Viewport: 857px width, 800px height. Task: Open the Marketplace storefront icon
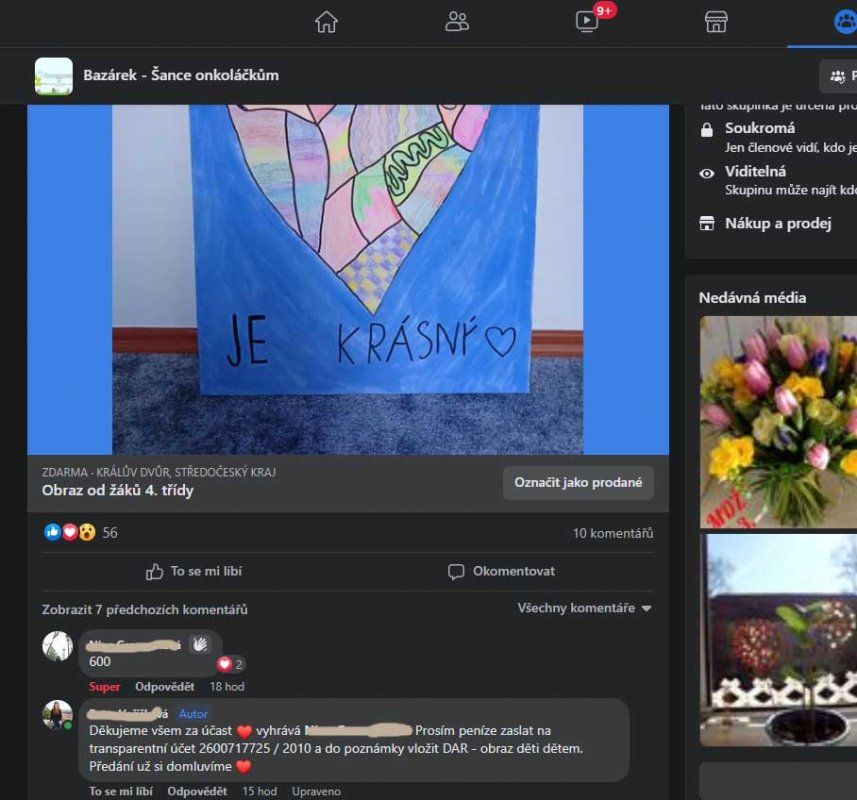(x=716, y=22)
